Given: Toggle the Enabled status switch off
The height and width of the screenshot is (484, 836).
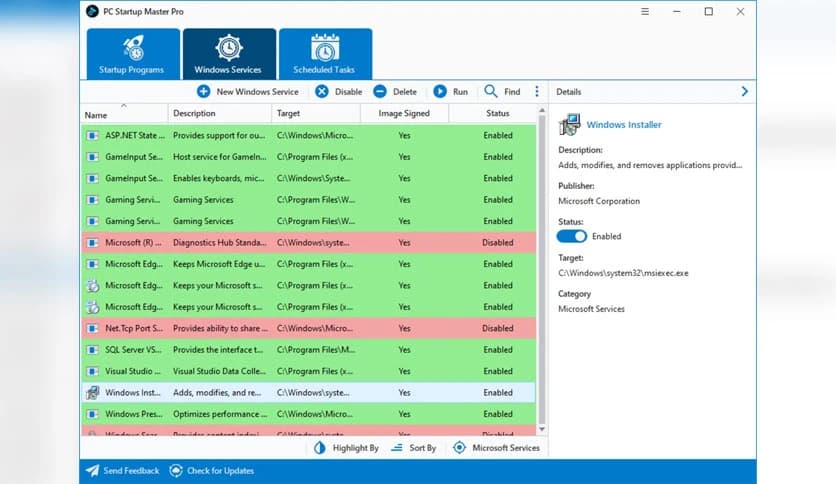Looking at the screenshot, I should tap(572, 236).
